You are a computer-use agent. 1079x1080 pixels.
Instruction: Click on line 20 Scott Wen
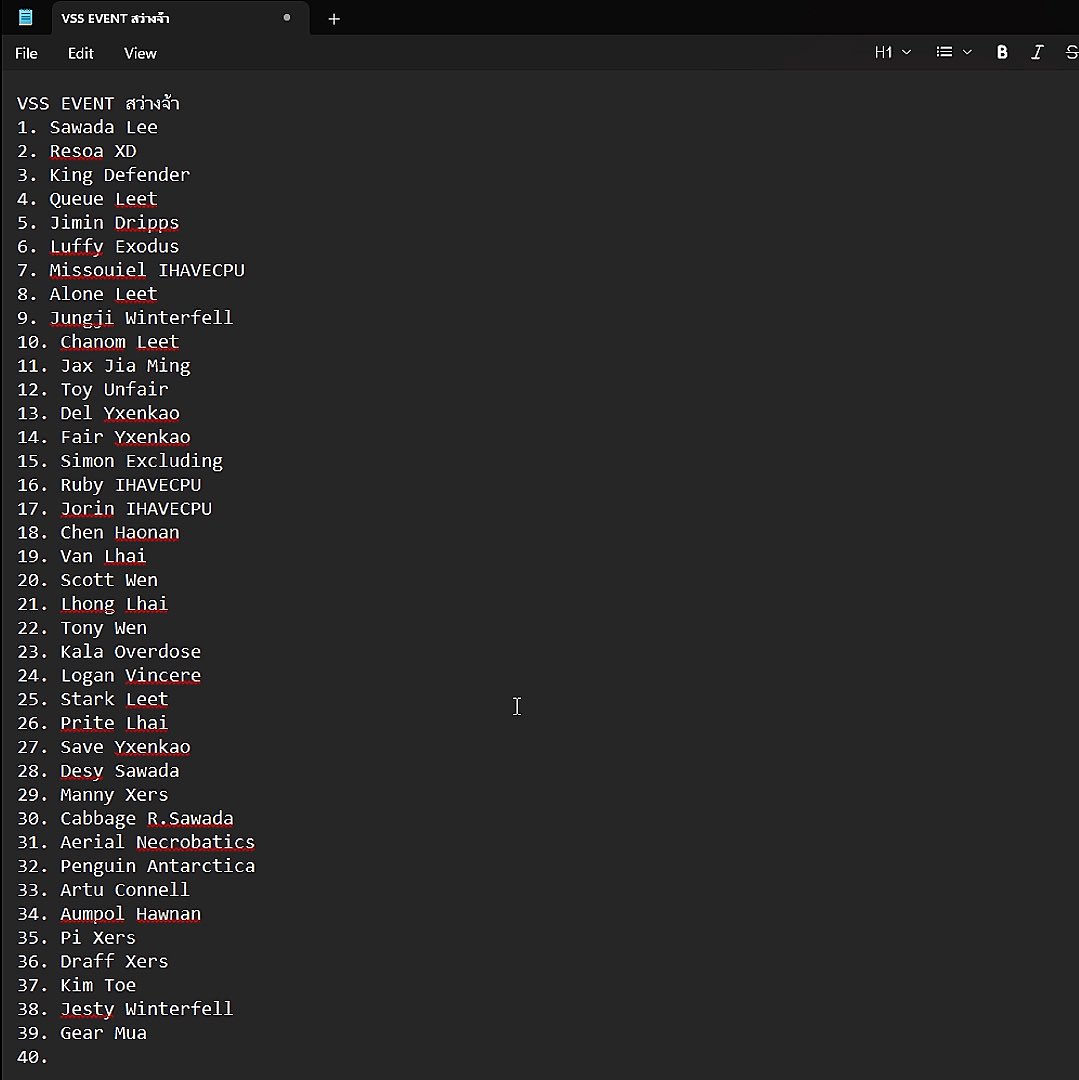[x=87, y=580]
